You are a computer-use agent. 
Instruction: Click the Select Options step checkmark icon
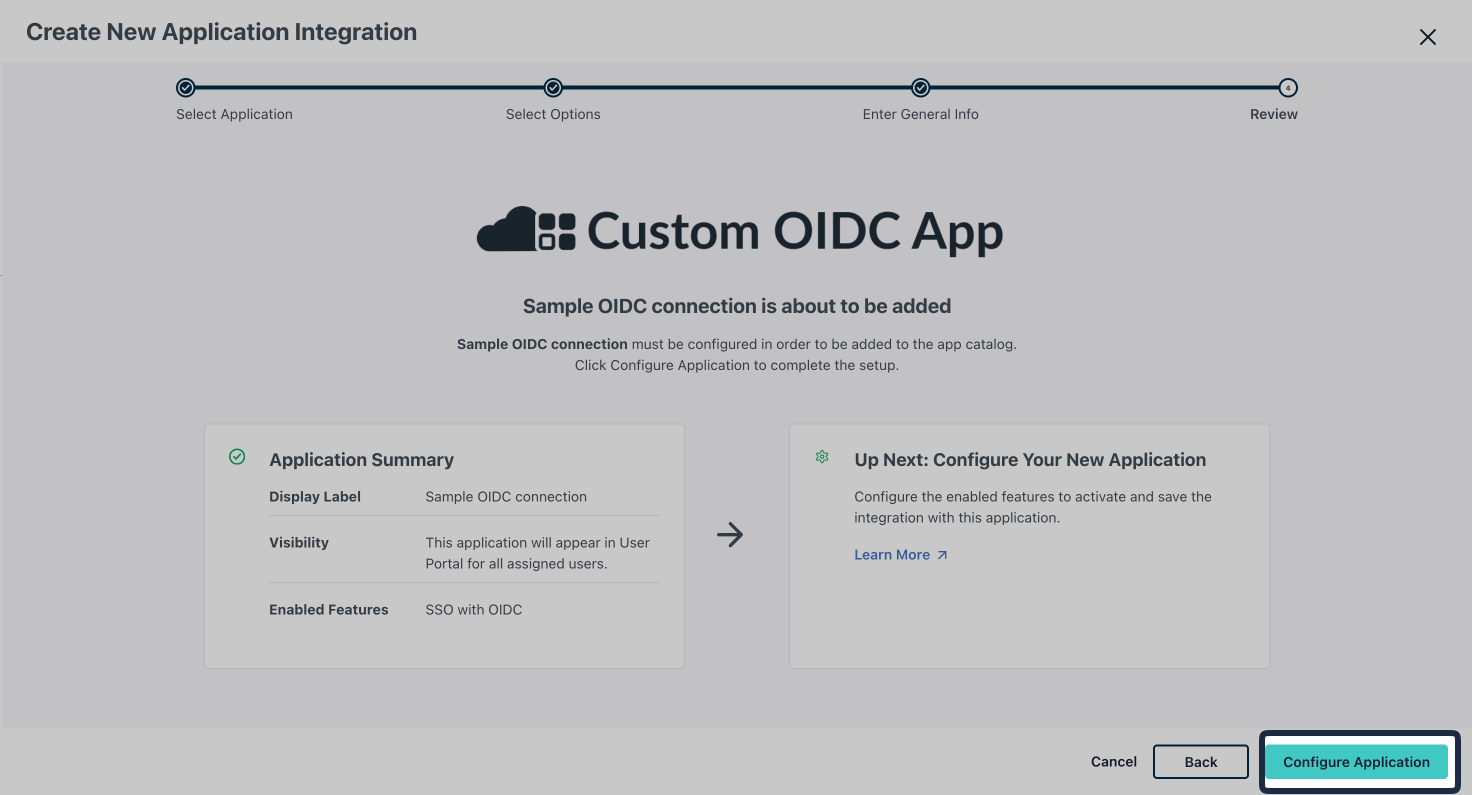553,88
